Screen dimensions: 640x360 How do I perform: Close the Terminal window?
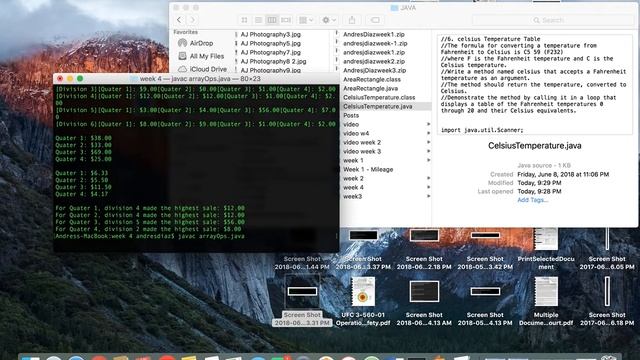point(60,78)
